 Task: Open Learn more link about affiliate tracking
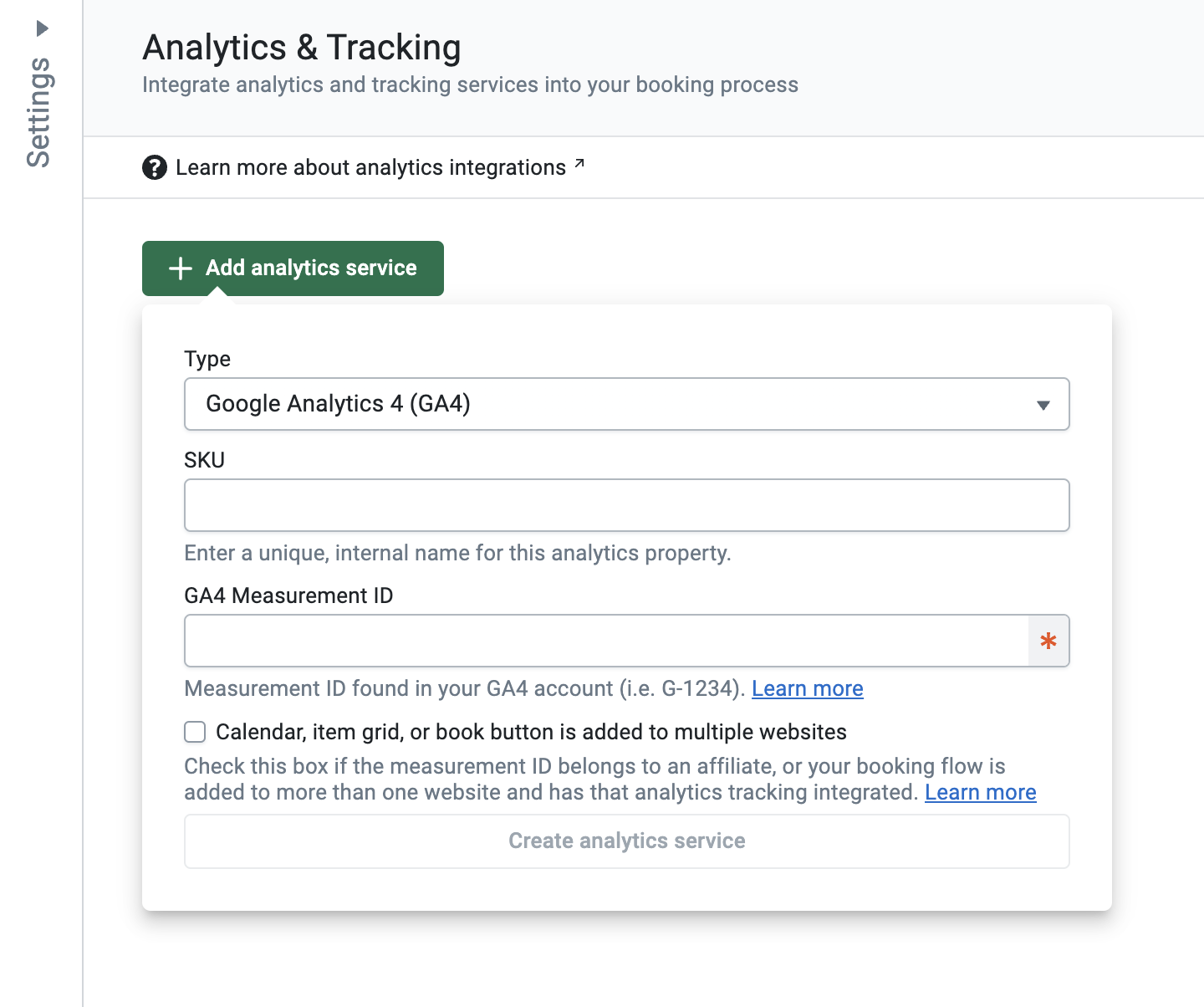[x=980, y=792]
